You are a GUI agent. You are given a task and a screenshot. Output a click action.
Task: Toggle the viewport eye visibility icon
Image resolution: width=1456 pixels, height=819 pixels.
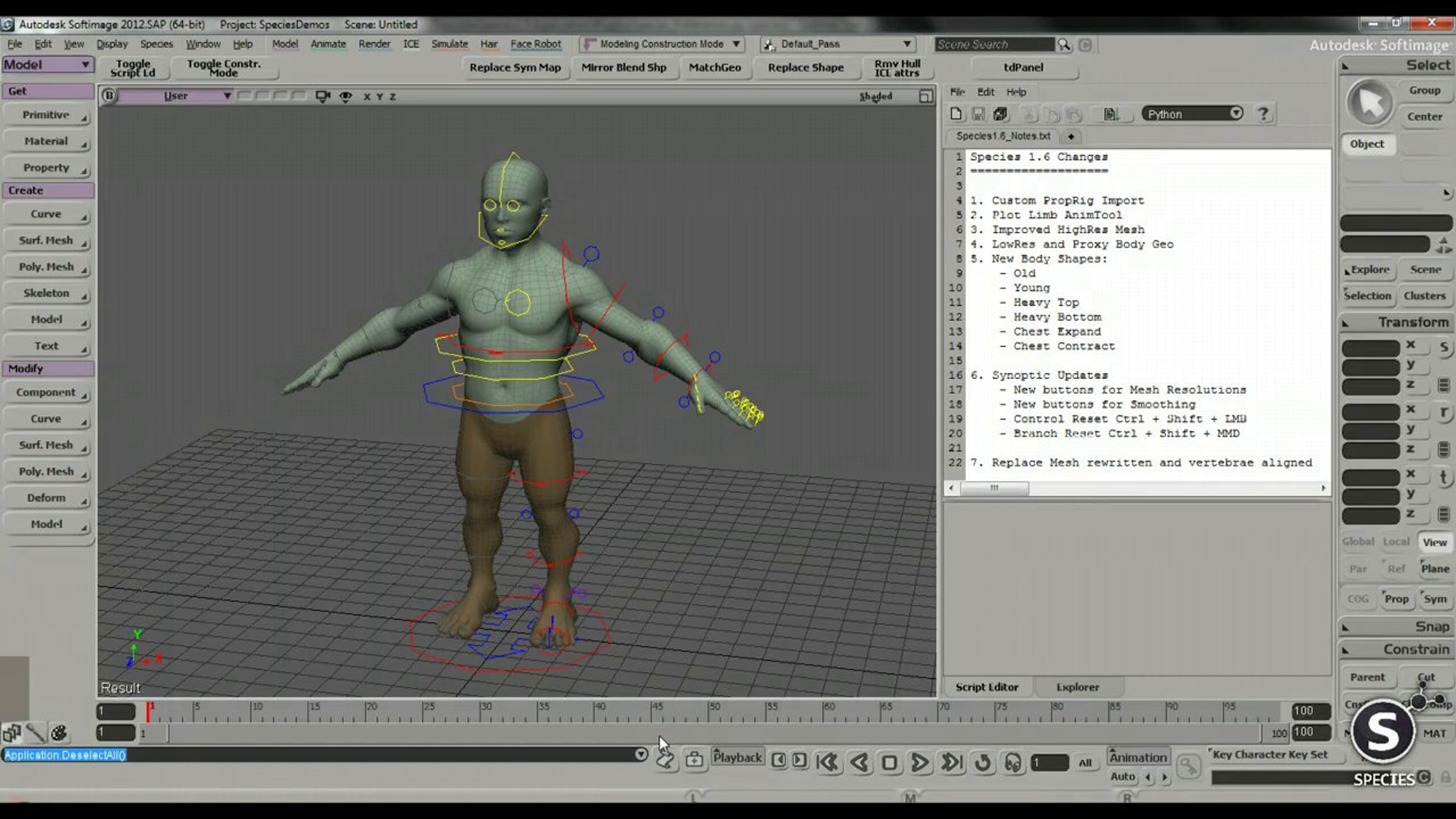tap(346, 96)
